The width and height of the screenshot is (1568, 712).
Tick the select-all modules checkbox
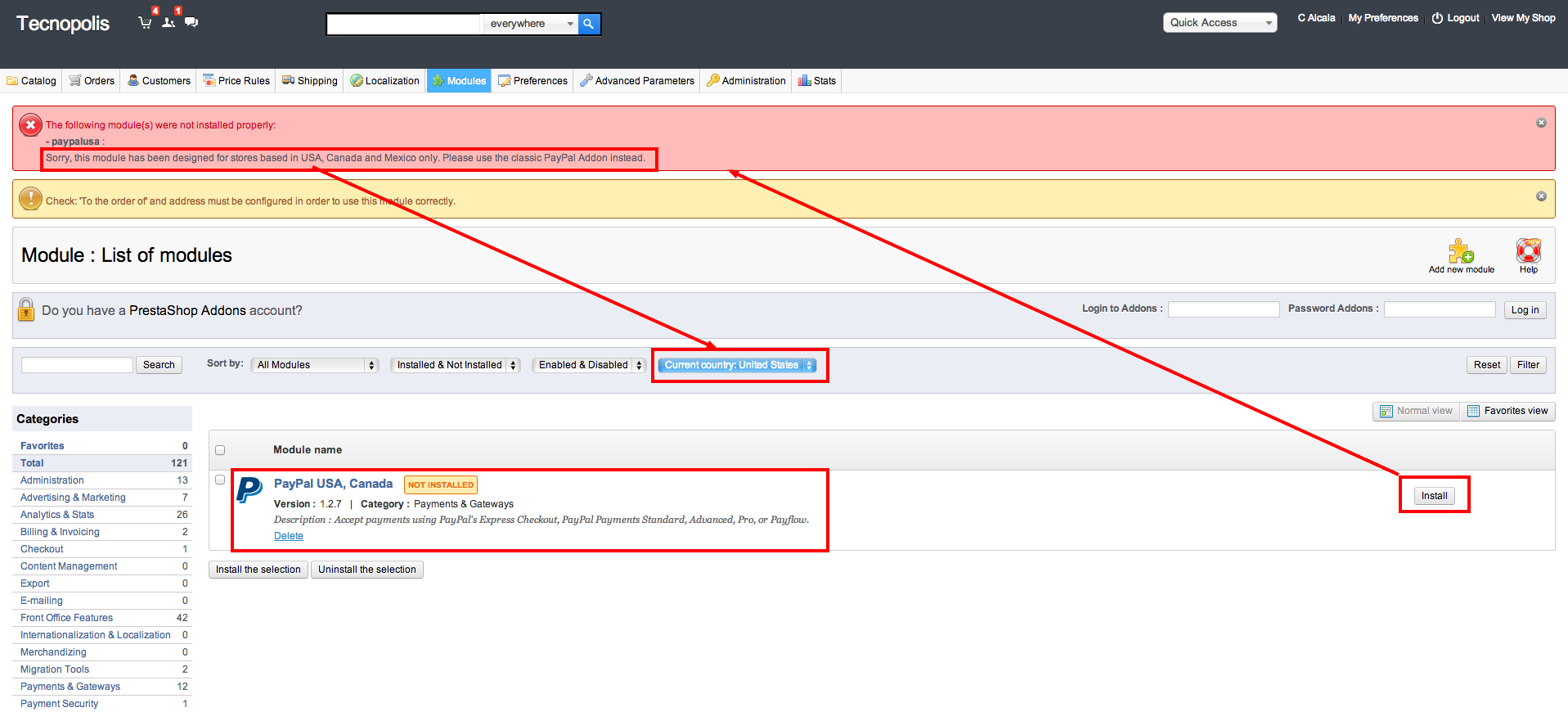click(220, 450)
